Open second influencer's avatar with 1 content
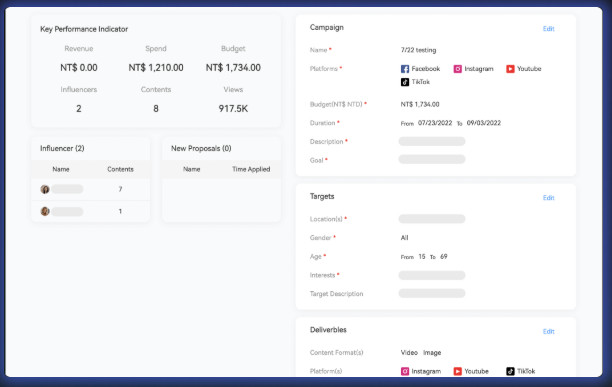The width and height of the screenshot is (612, 387). pos(45,211)
